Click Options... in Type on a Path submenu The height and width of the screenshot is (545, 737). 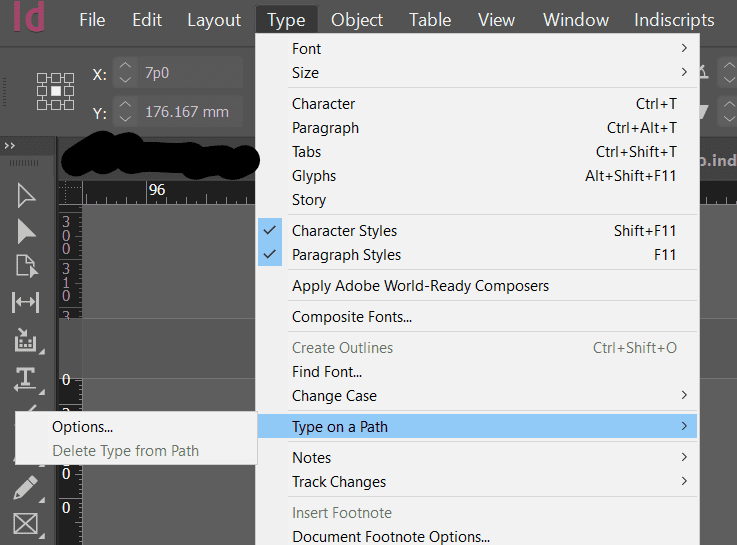point(83,427)
